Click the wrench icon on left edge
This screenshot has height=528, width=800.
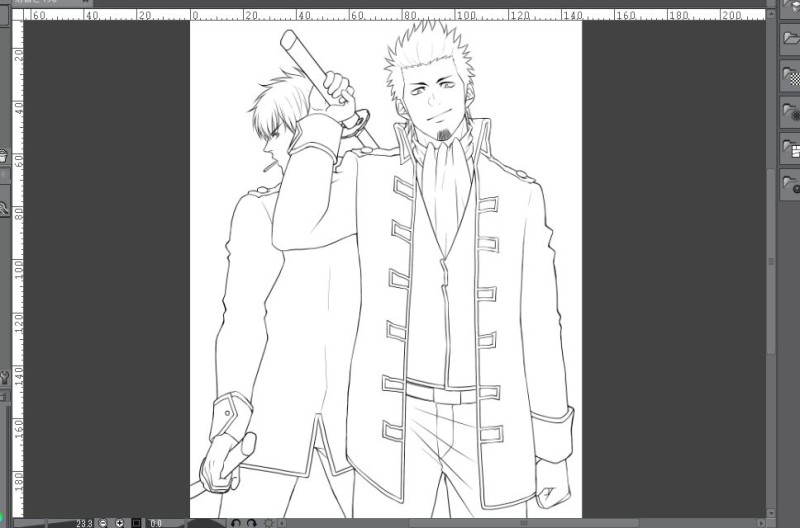(5, 378)
